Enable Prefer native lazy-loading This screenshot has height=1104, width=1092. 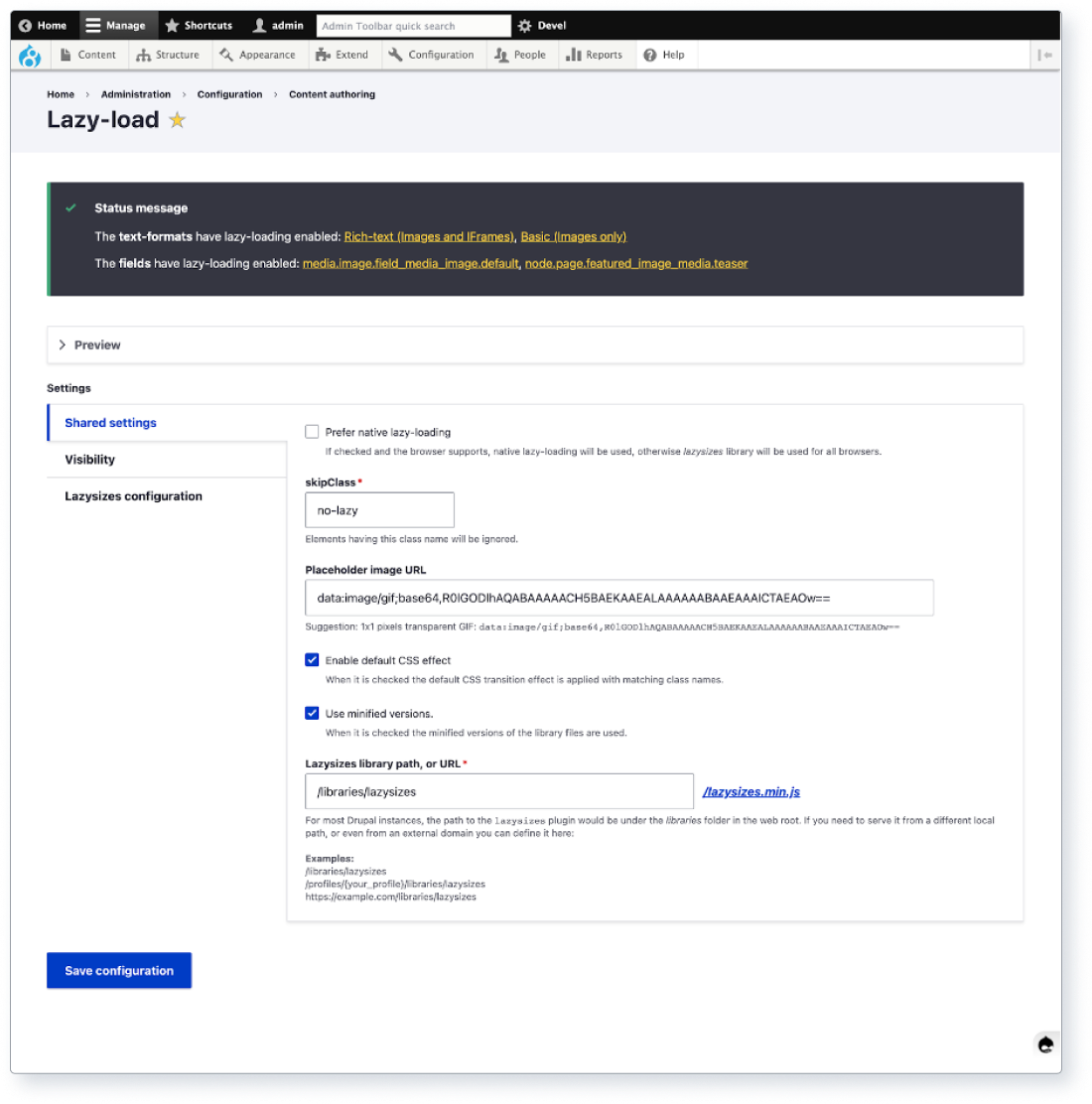[312, 431]
